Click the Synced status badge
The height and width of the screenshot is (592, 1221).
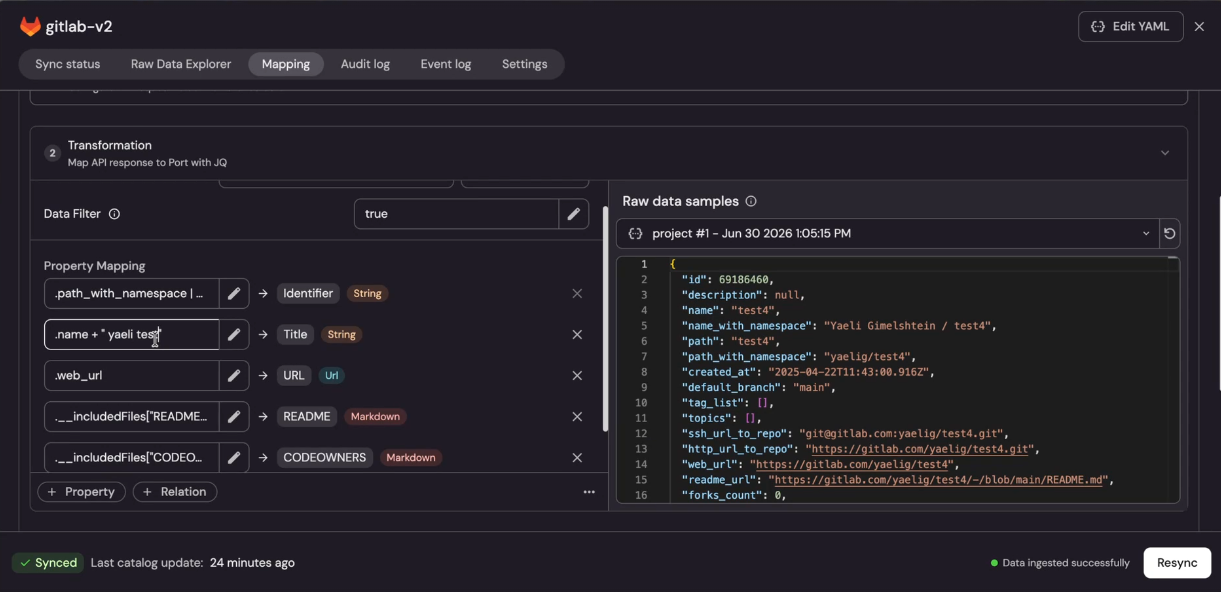pos(48,563)
